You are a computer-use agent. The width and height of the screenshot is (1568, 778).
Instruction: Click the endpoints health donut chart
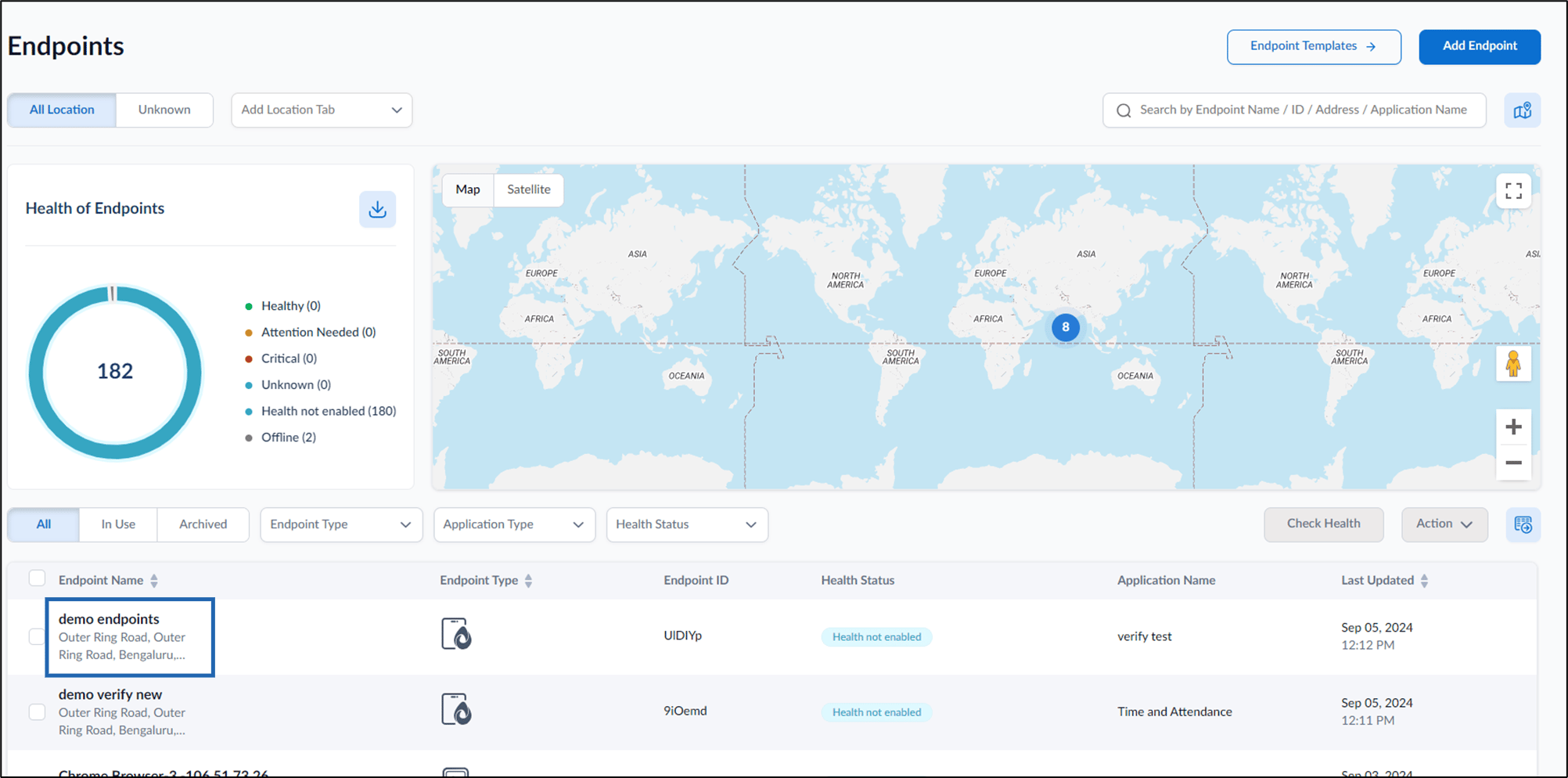pos(115,372)
